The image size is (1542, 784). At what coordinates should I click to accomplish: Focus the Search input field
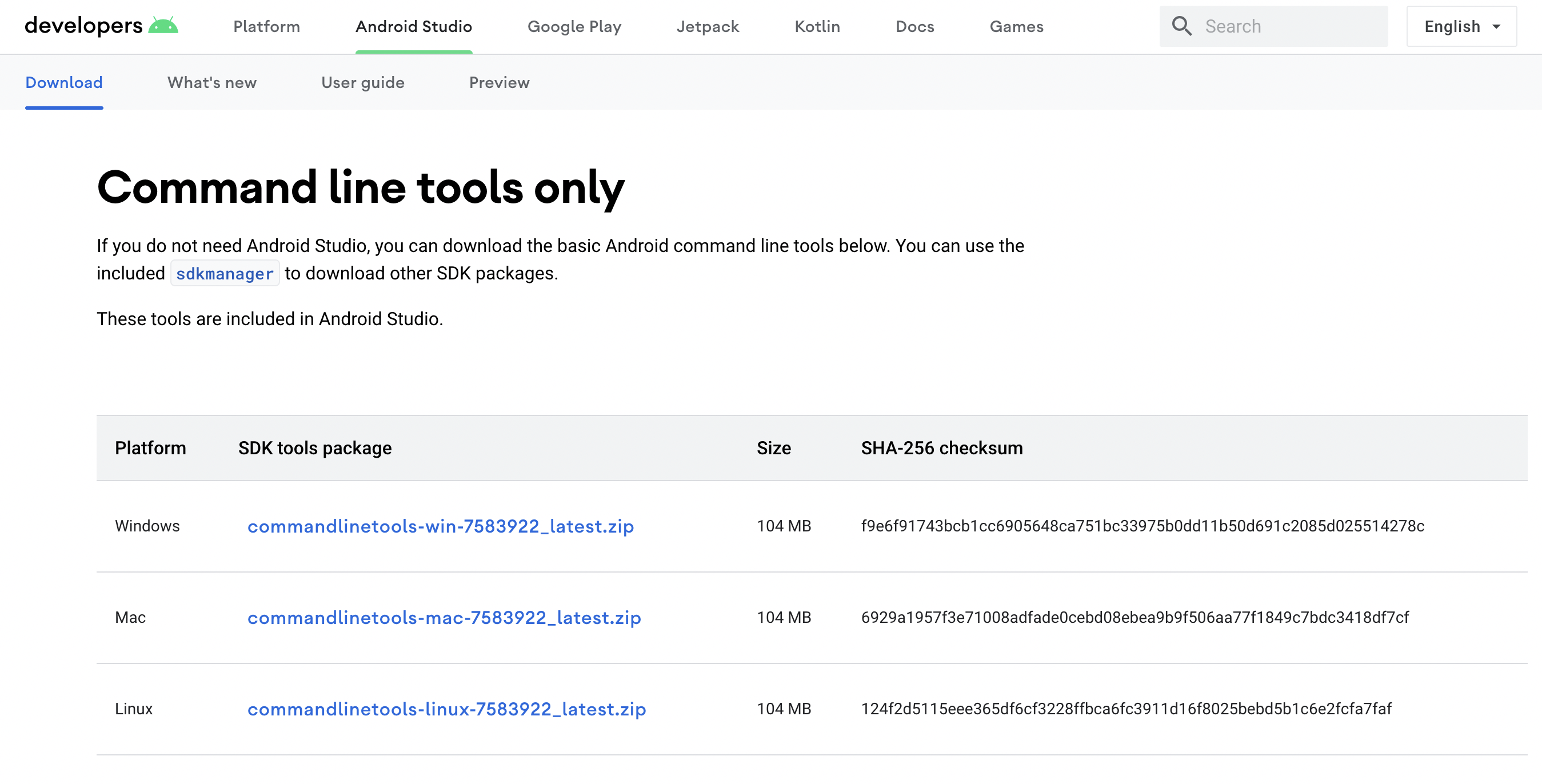coord(1273,26)
